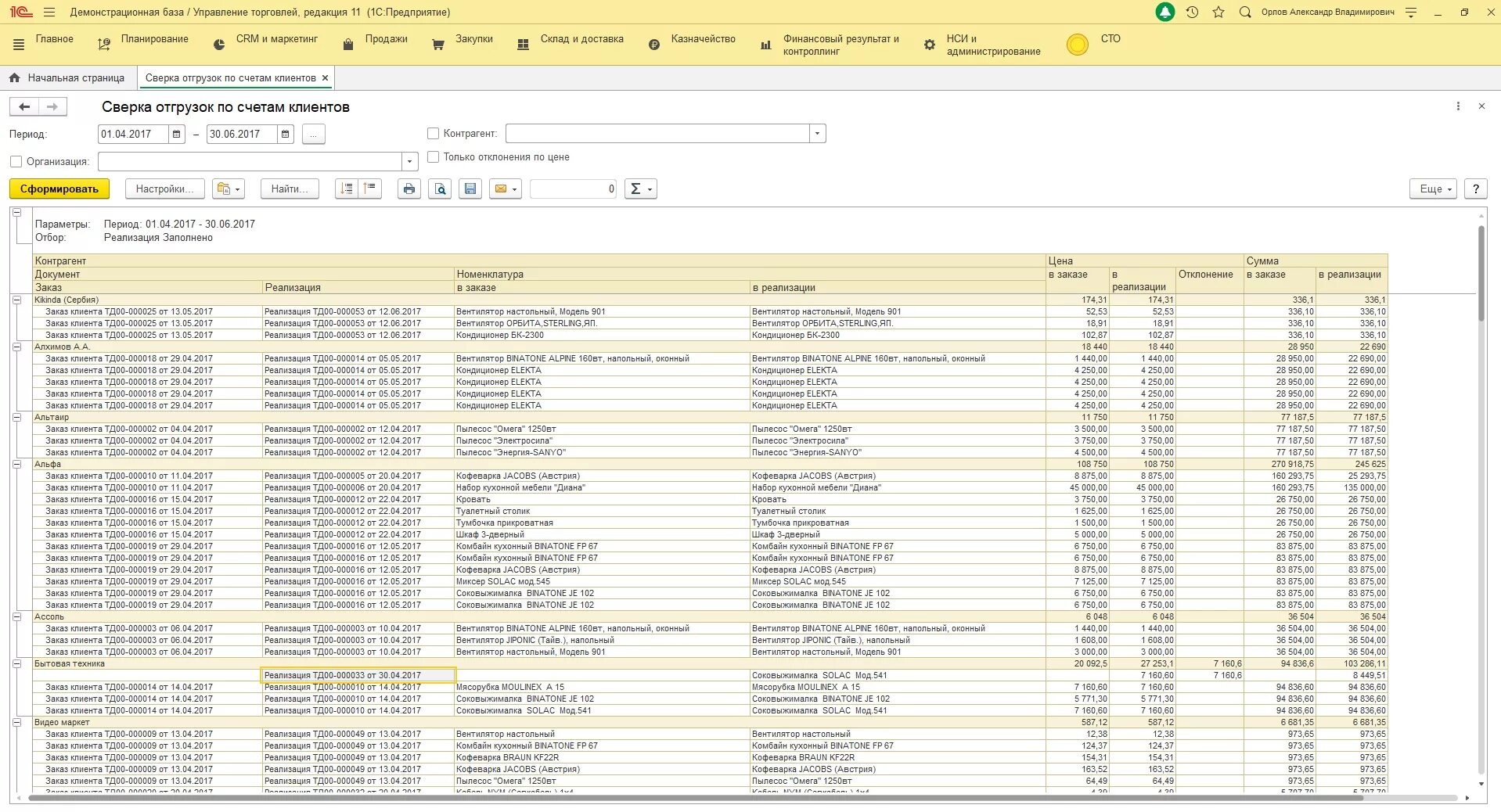Viewport: 1501px width, 812px height.
Task: Open favorites star icon
Action: (1218, 13)
